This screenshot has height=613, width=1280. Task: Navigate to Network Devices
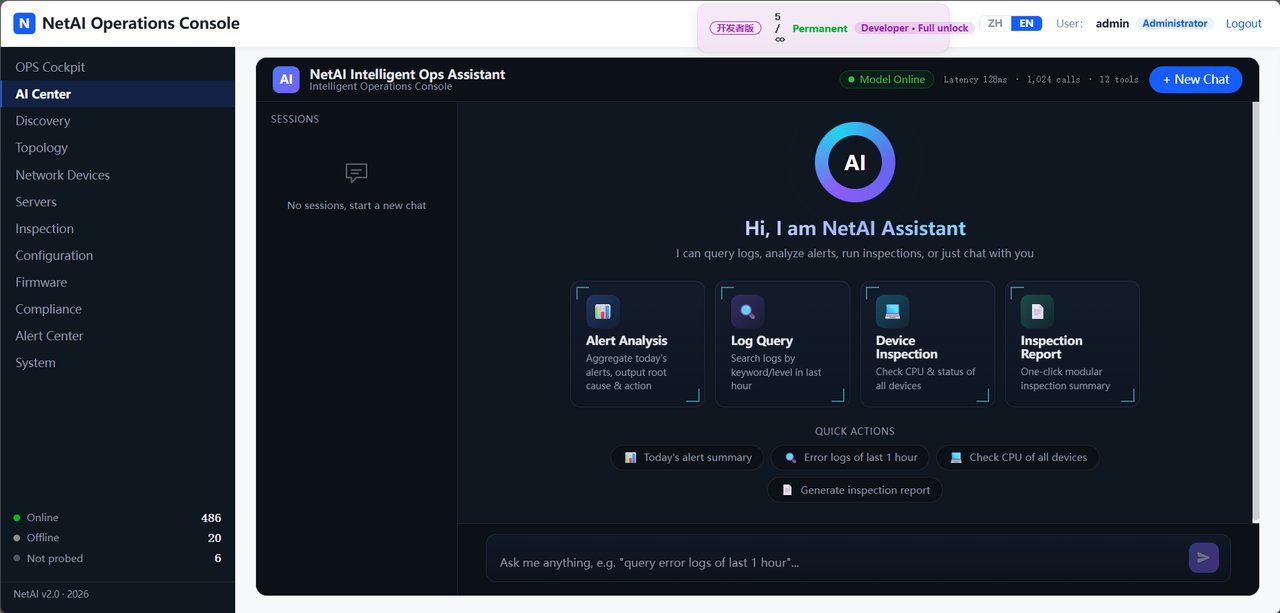[x=118, y=175]
